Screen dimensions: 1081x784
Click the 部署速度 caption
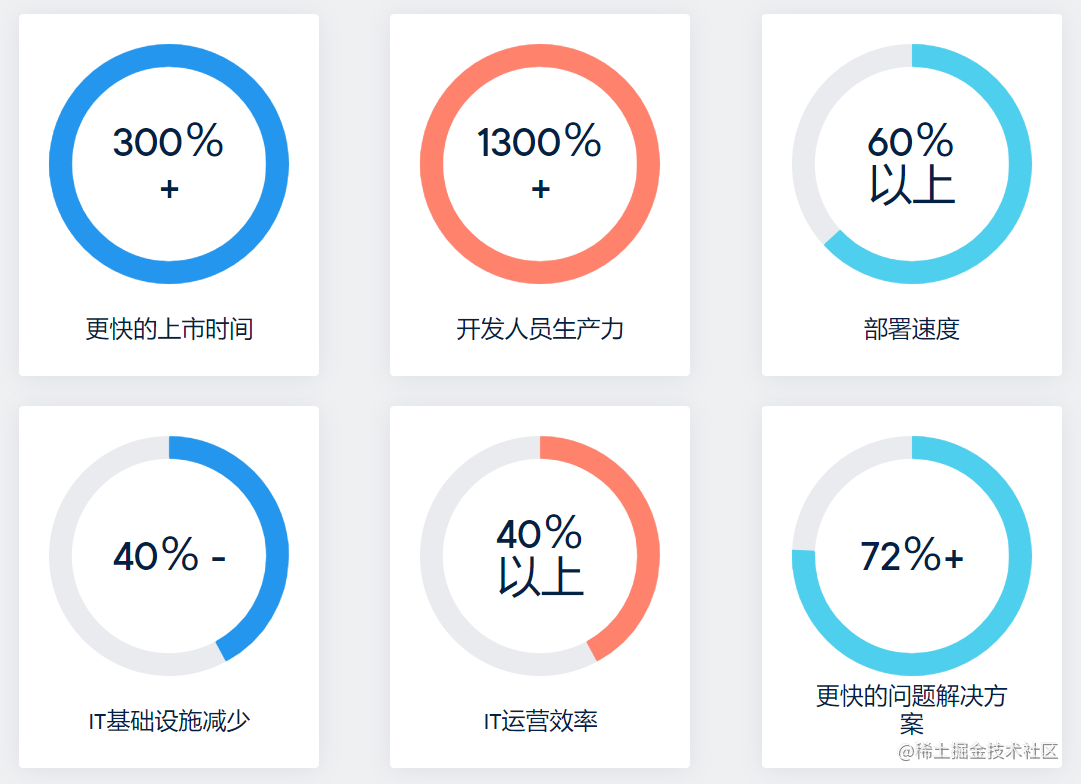coord(911,329)
